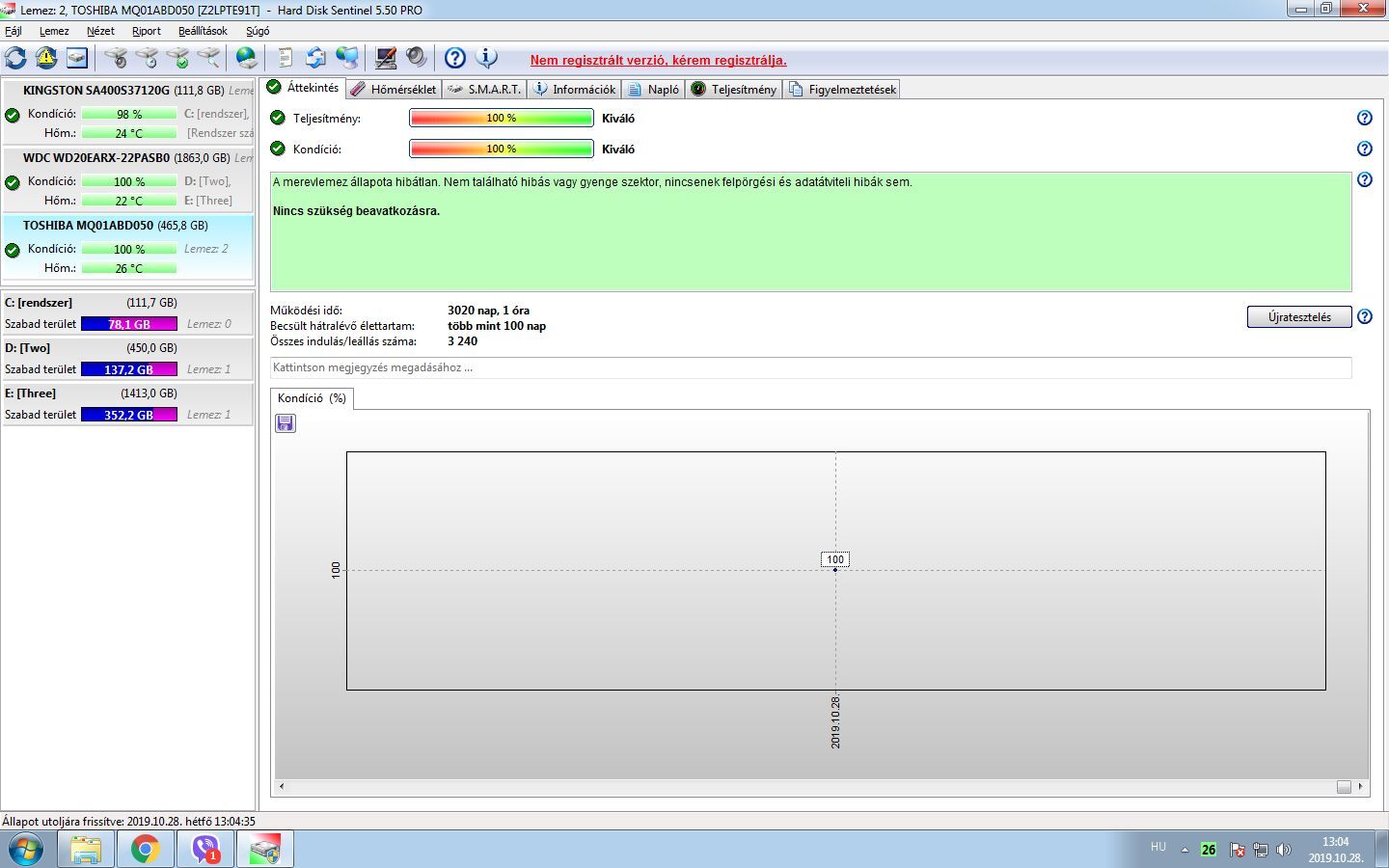1389x868 pixels.
Task: Click the taskbar clock showing 13:04
Action: click(x=1335, y=850)
